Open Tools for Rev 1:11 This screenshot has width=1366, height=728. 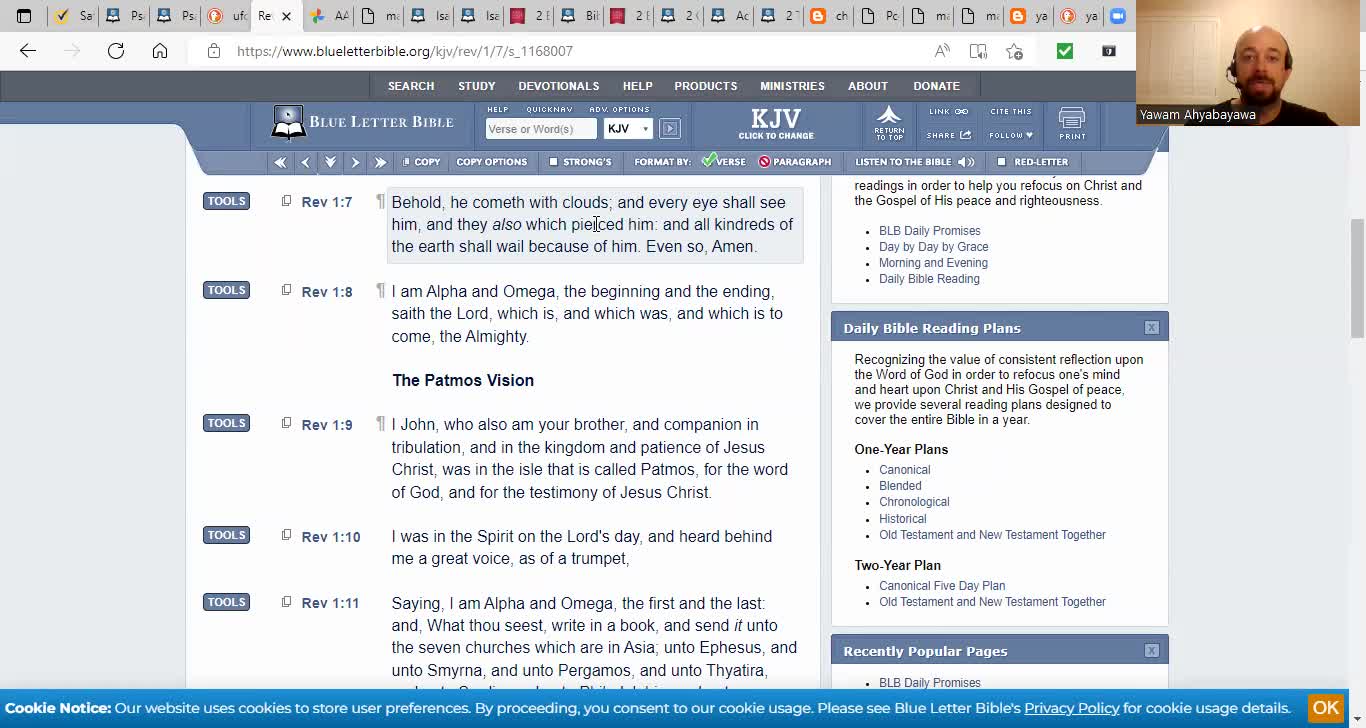(x=226, y=602)
